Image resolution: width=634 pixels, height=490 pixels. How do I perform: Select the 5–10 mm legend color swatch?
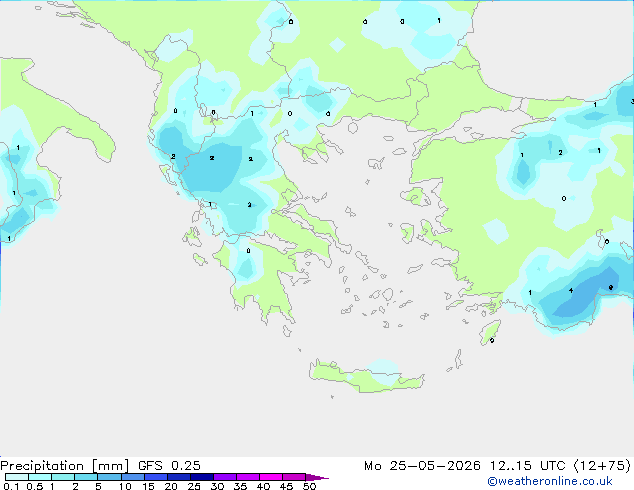click(110, 477)
